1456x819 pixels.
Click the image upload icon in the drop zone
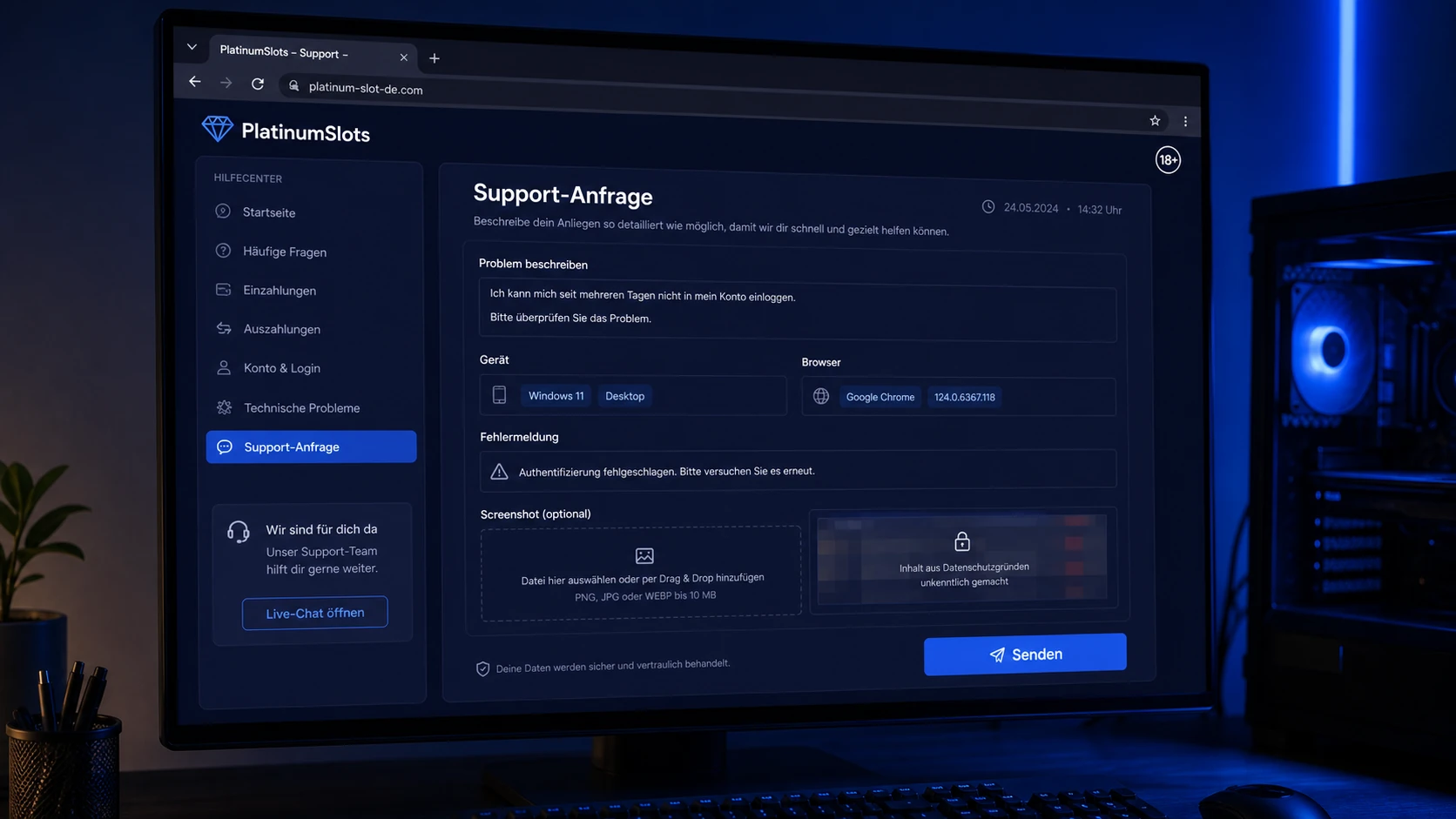coord(644,555)
